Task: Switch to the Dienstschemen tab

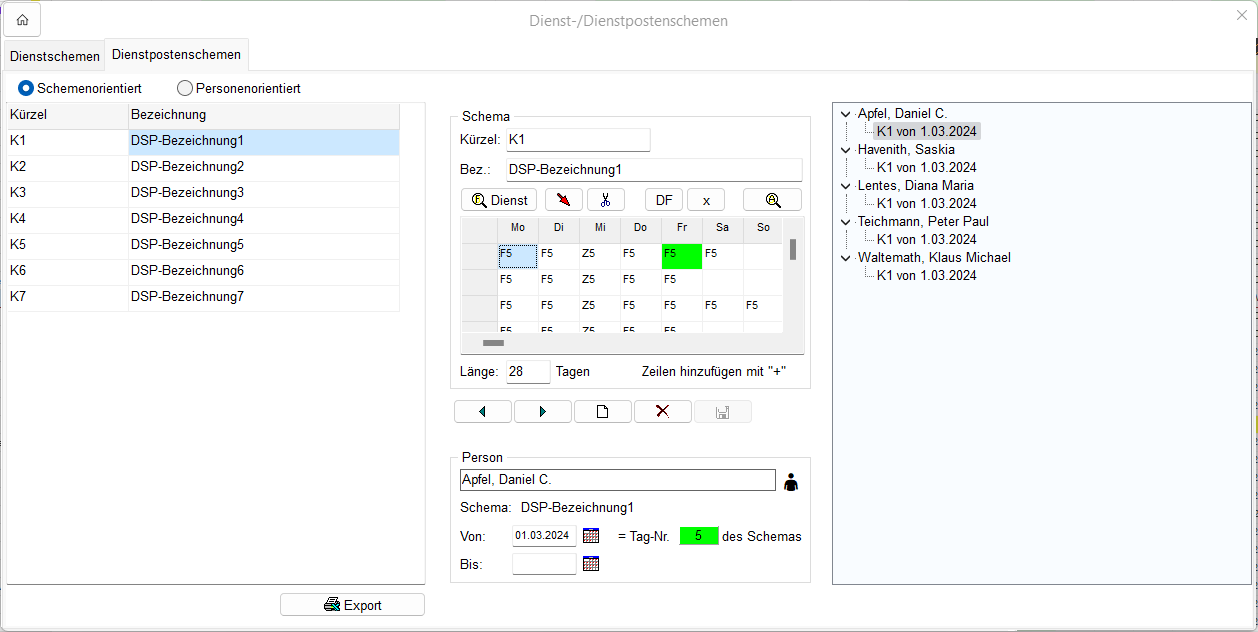Action: click(x=54, y=56)
